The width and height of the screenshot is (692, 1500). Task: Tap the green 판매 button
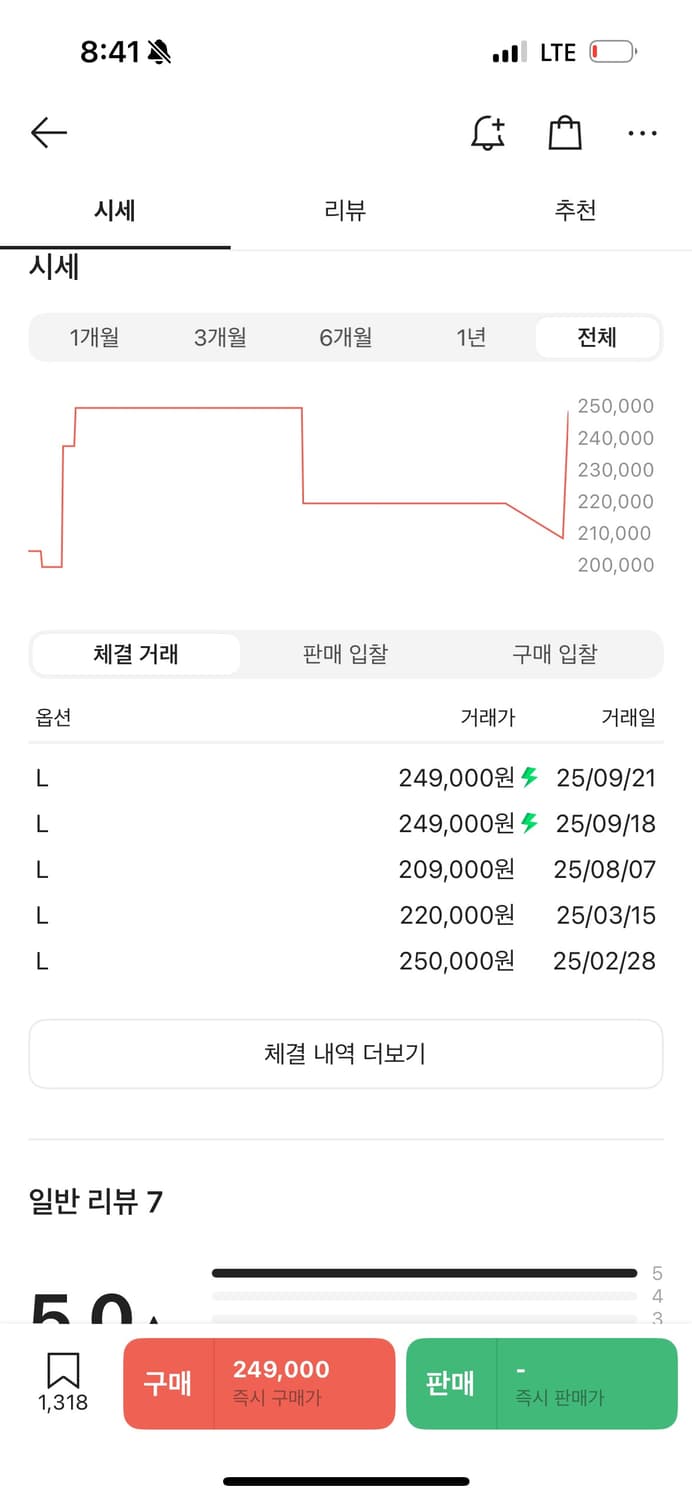pyautogui.click(x=541, y=1383)
